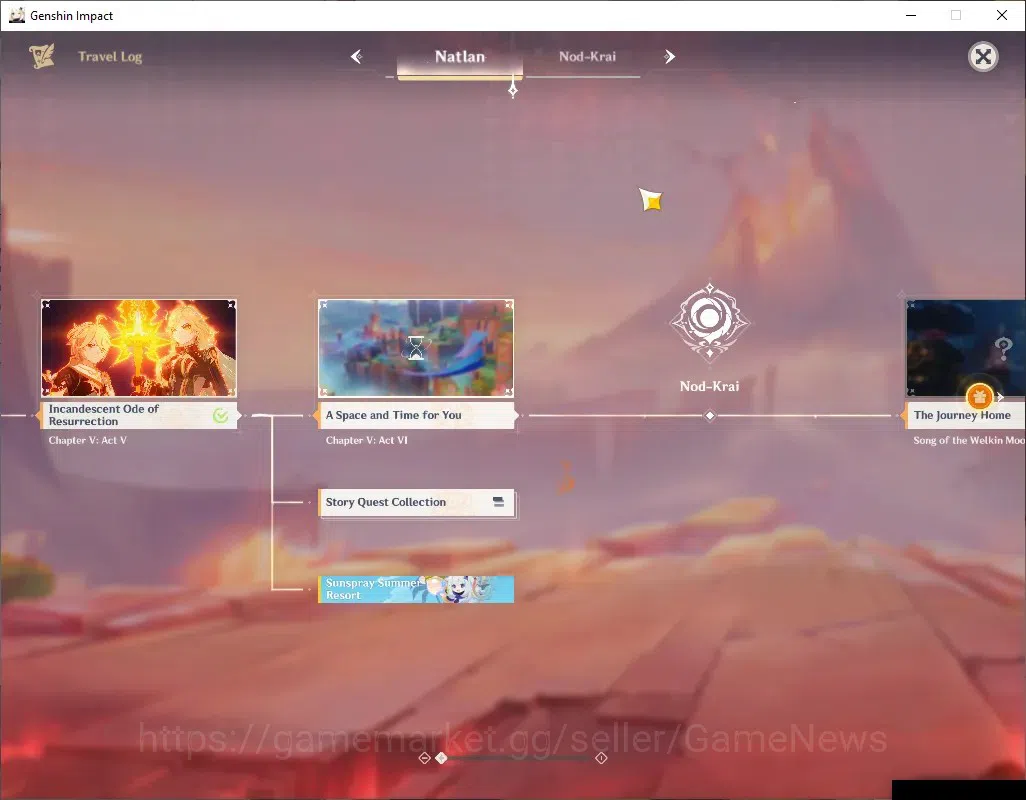The image size is (1026, 800).
Task: Click the Chapter V: Act VI subtitle
Action: (x=366, y=440)
